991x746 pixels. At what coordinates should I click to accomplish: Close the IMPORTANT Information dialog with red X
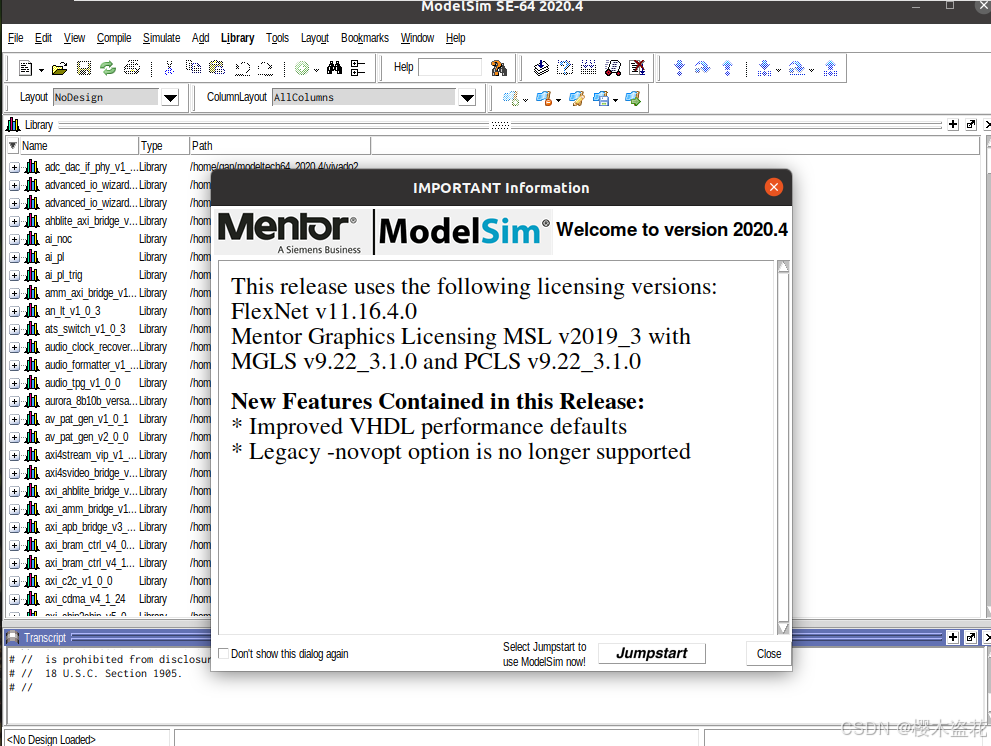(774, 187)
